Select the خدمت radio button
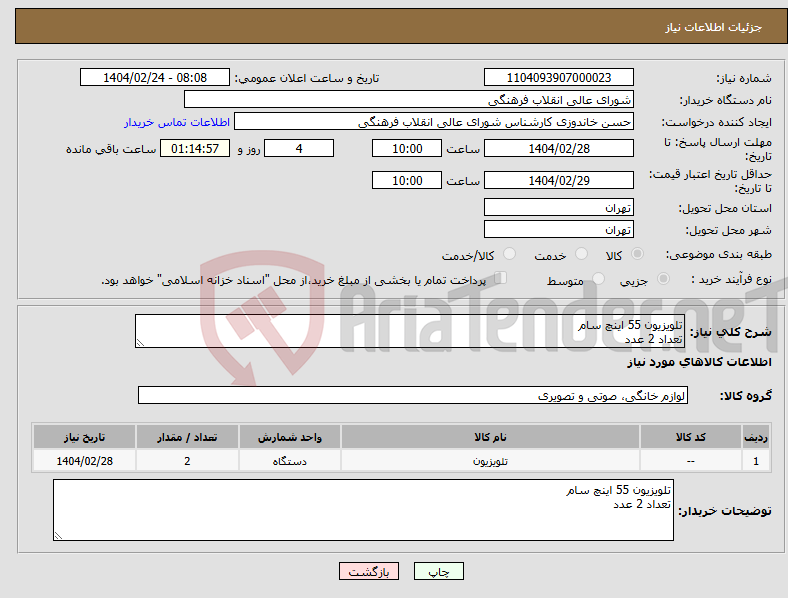The height and width of the screenshot is (598, 788). point(581,254)
